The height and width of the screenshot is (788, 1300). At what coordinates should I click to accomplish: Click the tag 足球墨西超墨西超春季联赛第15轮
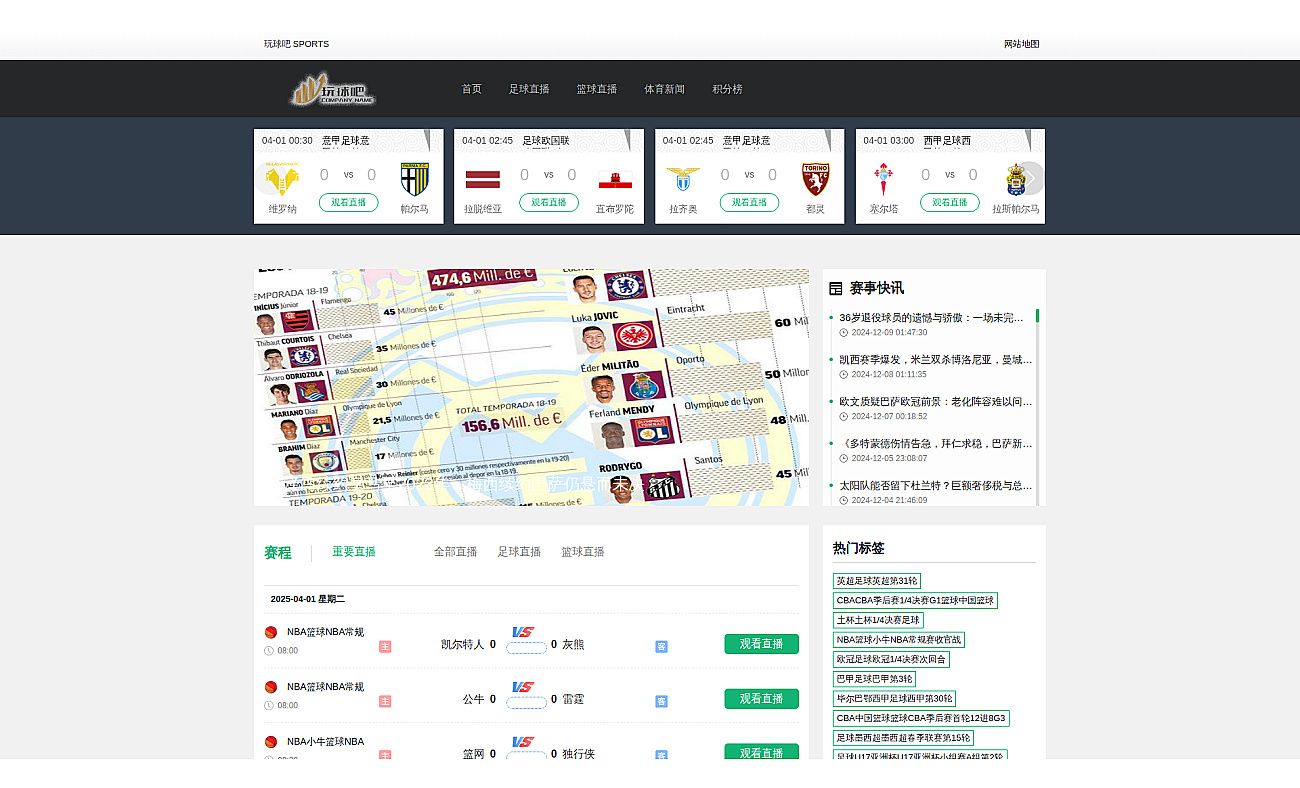903,738
